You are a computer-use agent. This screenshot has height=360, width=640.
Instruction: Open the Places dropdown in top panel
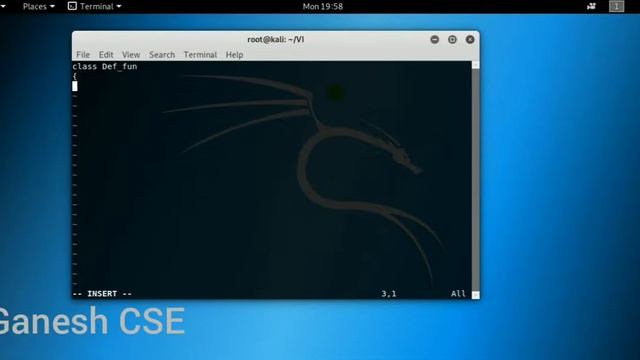(38, 7)
